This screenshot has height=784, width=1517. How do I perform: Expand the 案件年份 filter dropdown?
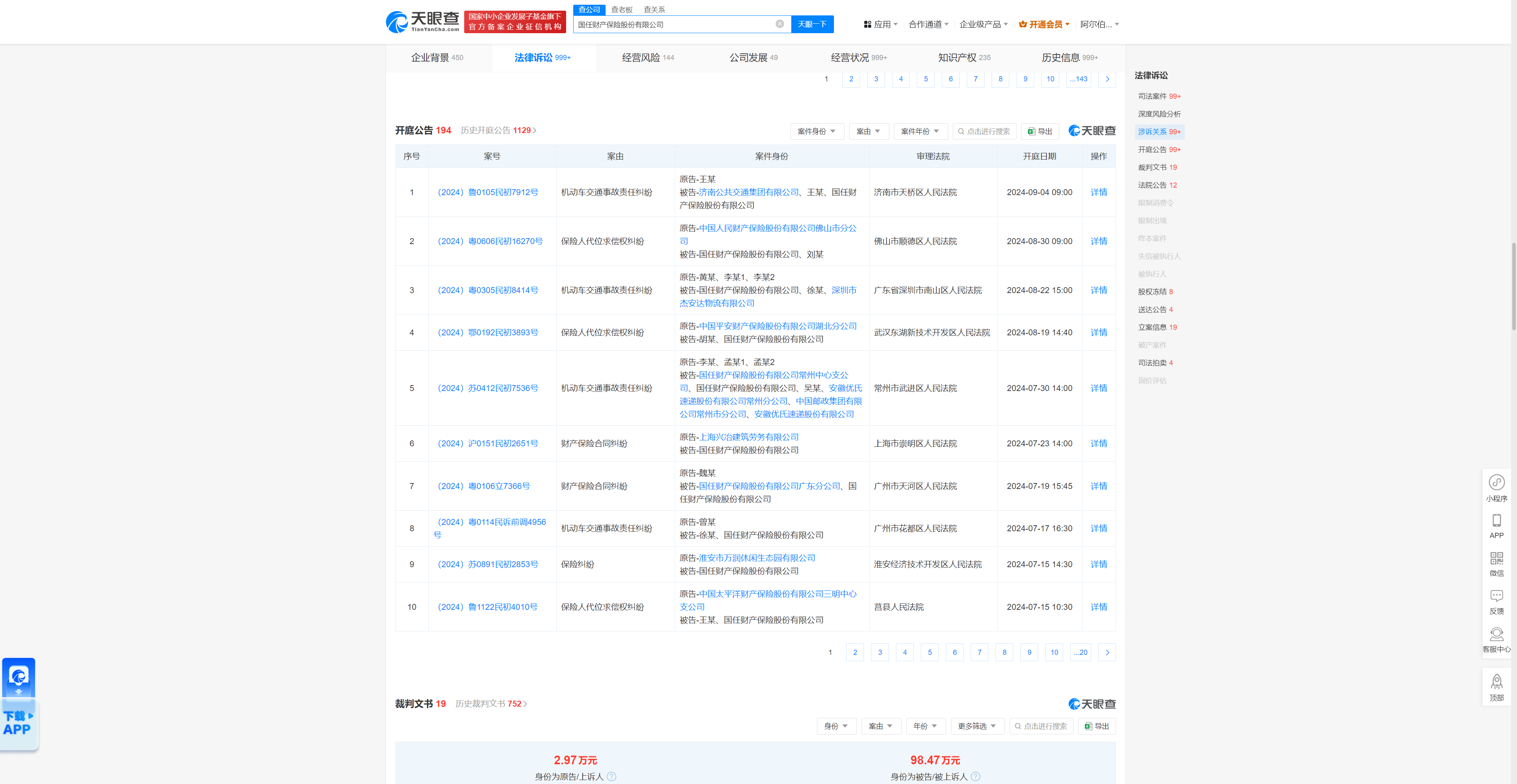920,131
